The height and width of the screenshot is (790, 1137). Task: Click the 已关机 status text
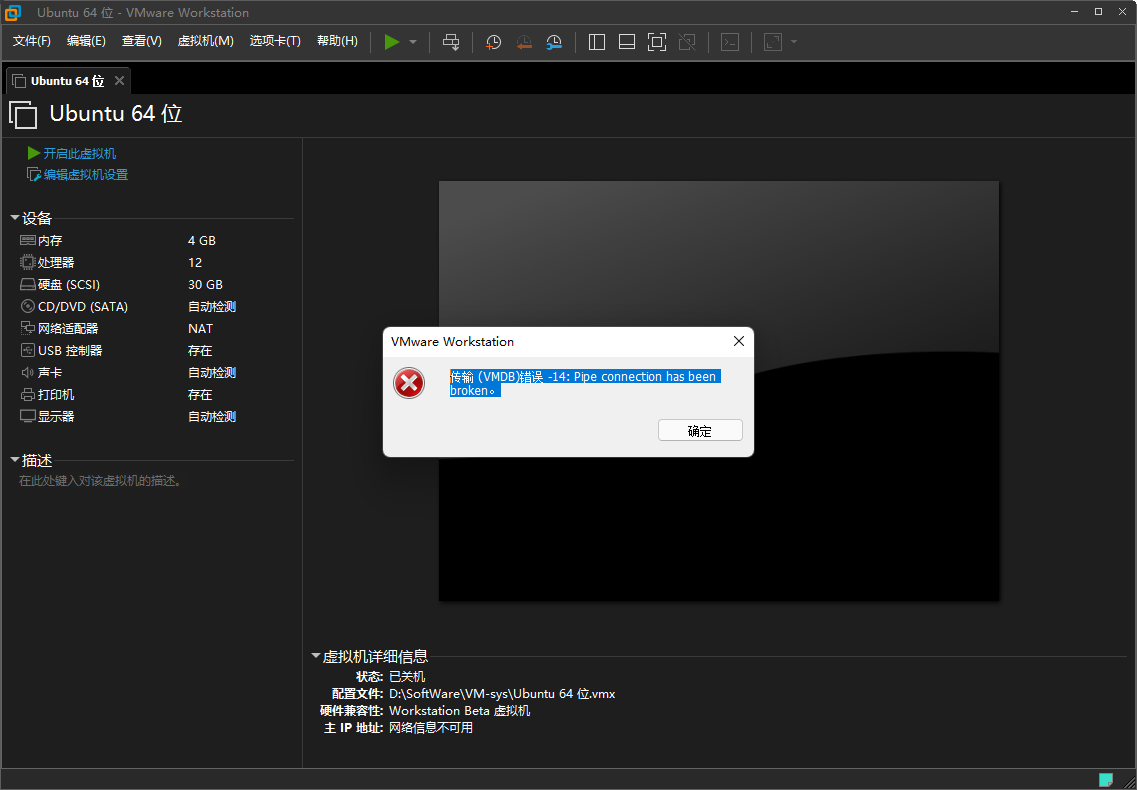click(x=407, y=677)
